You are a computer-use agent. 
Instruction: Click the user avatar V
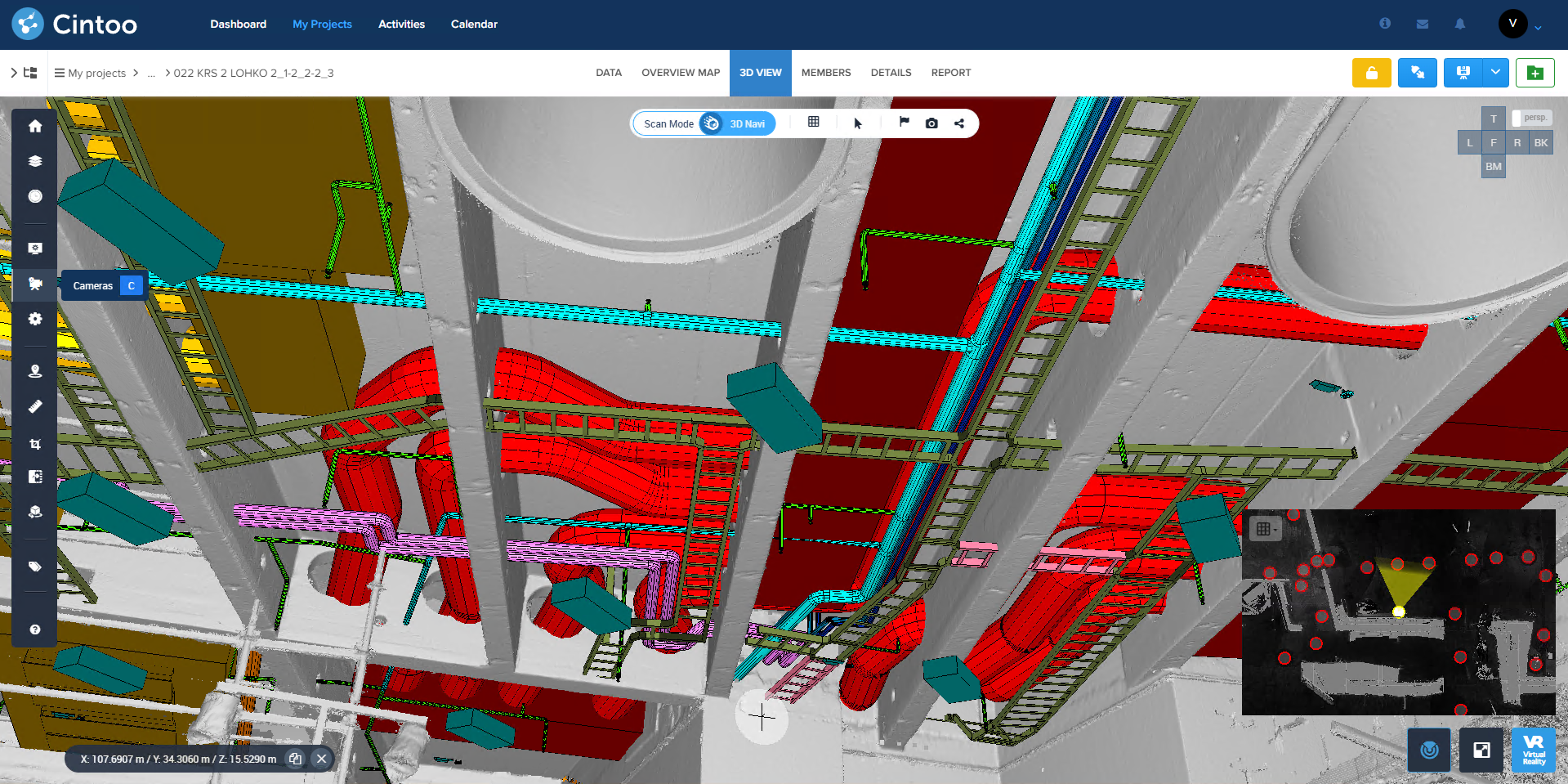[x=1512, y=24]
